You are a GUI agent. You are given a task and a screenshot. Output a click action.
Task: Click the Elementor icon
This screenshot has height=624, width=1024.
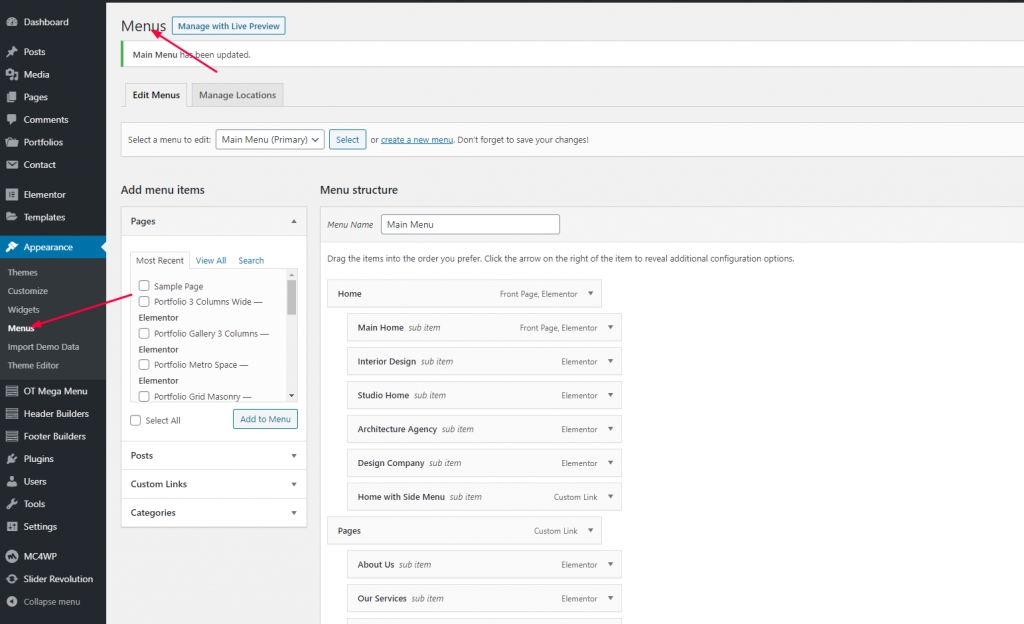(x=12, y=195)
